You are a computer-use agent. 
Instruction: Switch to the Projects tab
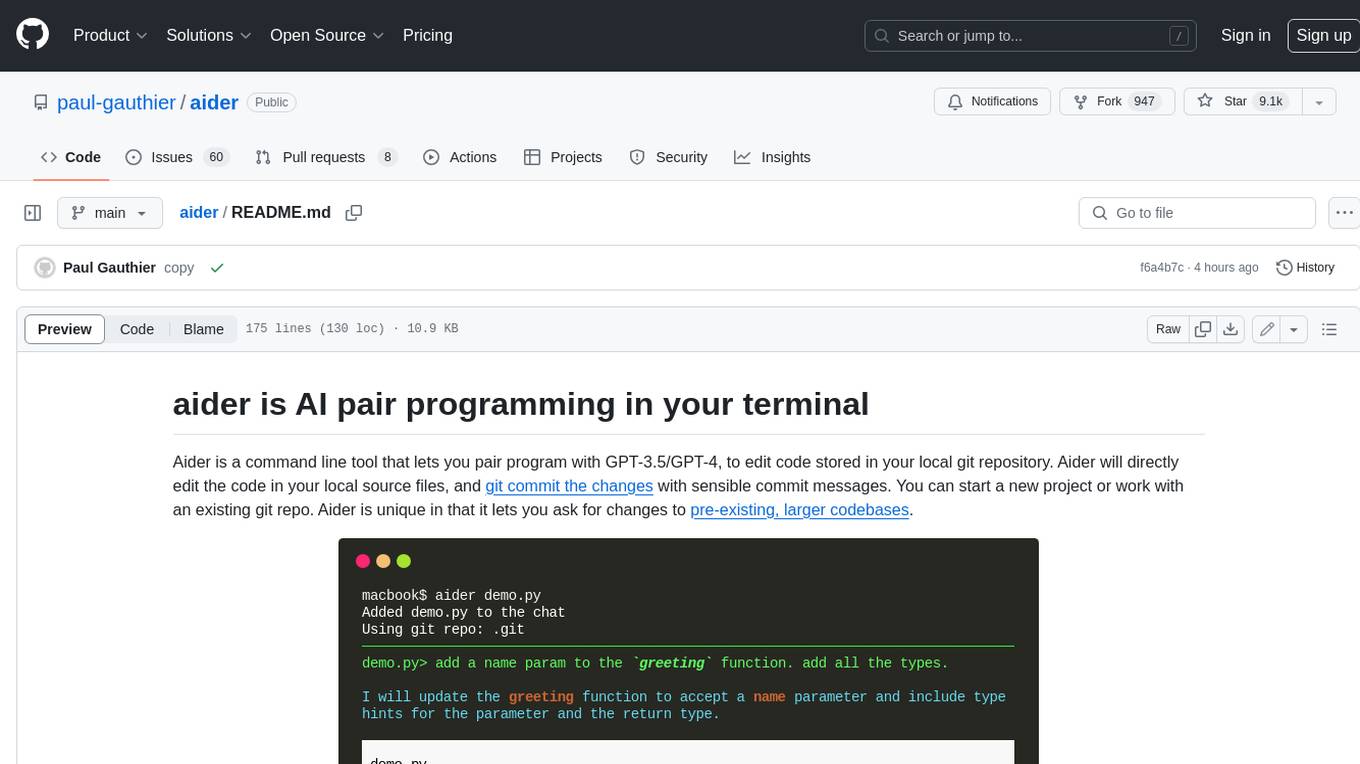[x=563, y=157]
